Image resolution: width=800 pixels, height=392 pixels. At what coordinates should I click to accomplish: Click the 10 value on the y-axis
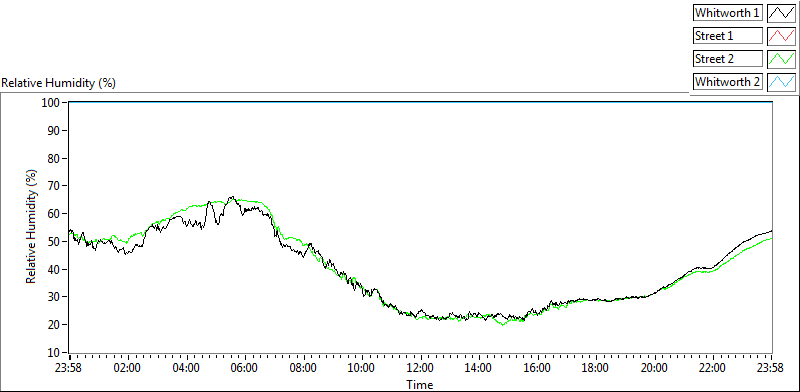pos(55,352)
